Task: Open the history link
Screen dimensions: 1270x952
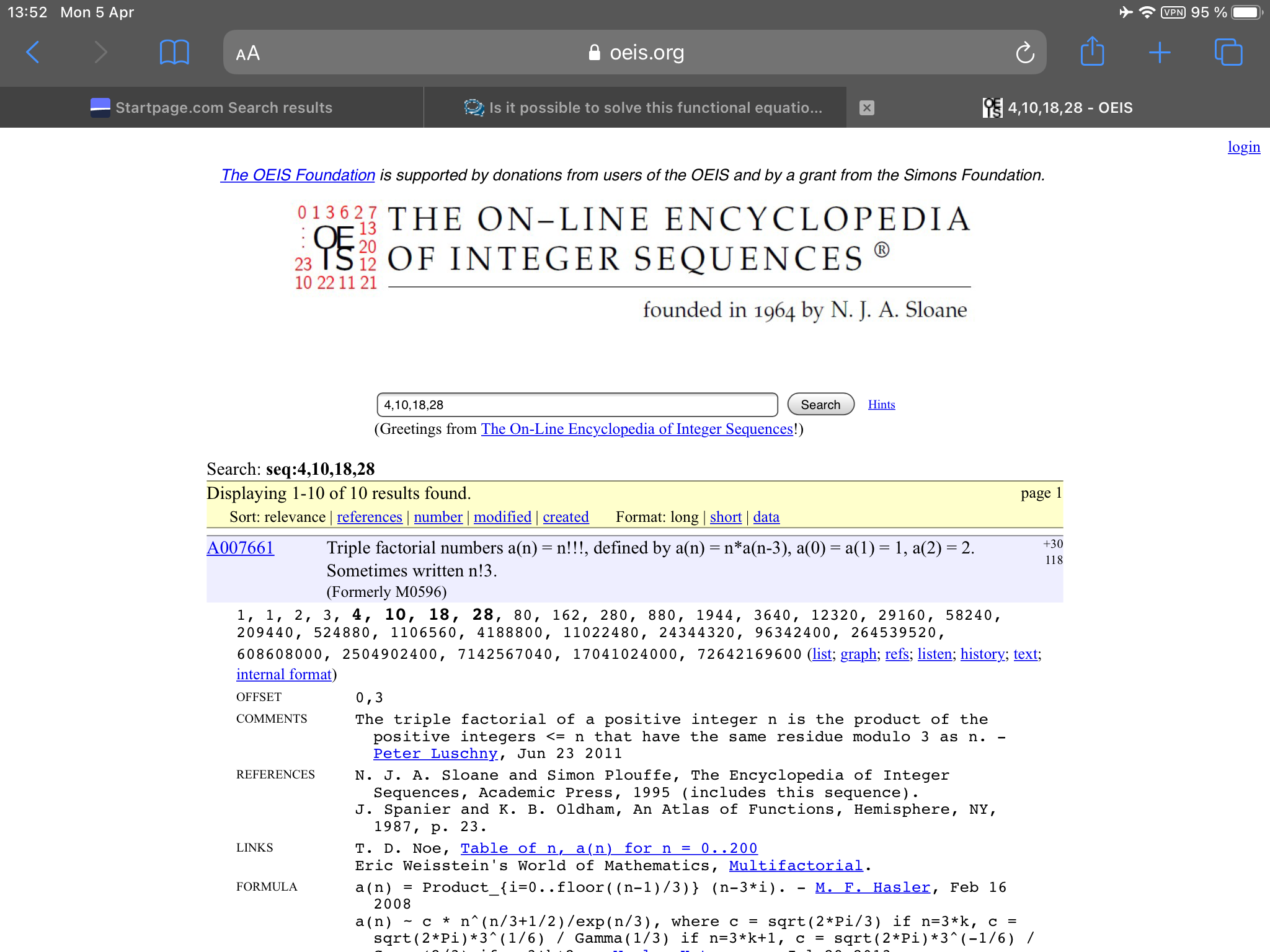Action: tap(982, 654)
